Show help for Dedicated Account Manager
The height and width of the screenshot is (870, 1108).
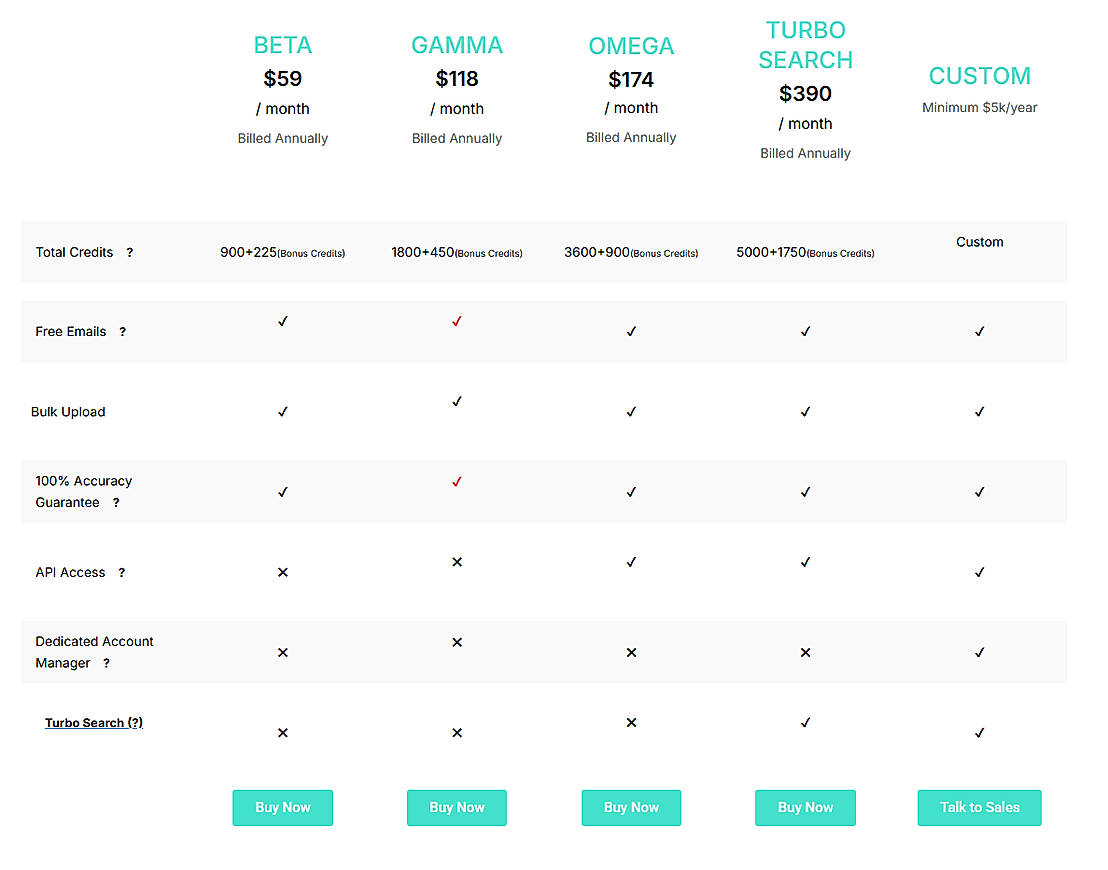tap(107, 664)
